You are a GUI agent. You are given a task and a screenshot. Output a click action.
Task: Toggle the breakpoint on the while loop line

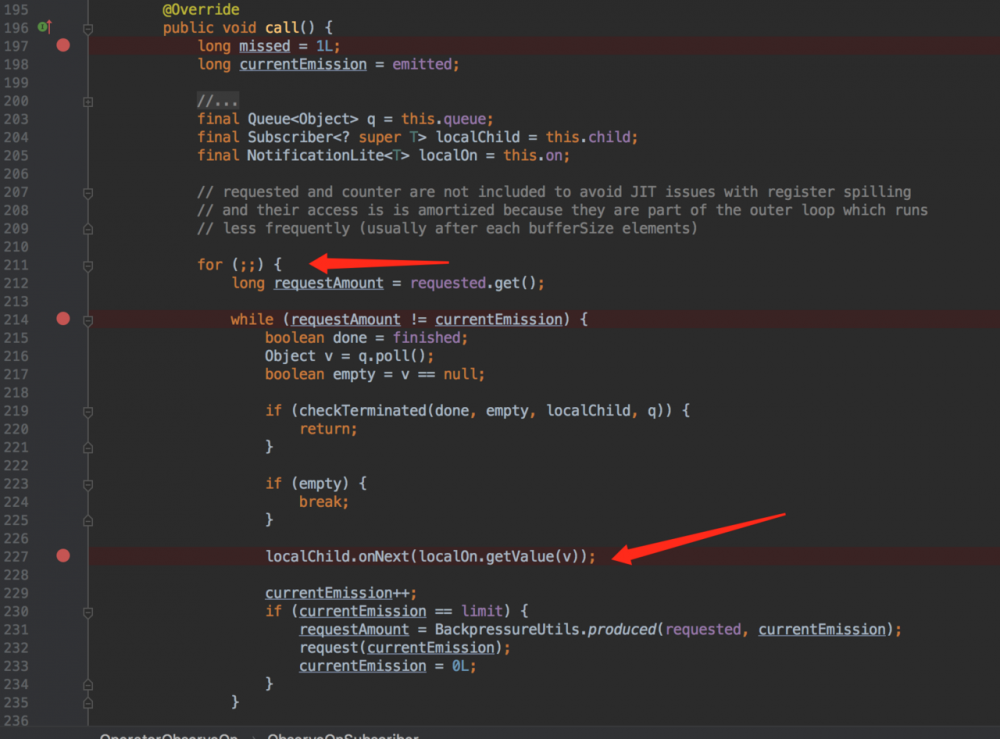[x=62, y=318]
